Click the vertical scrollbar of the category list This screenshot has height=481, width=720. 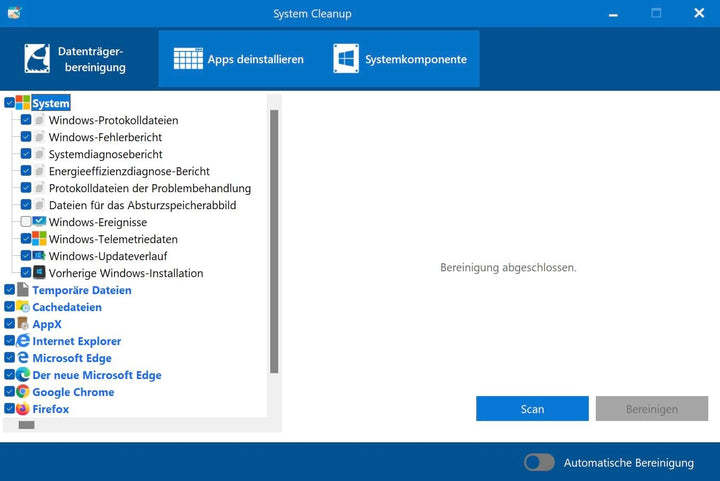click(x=274, y=241)
